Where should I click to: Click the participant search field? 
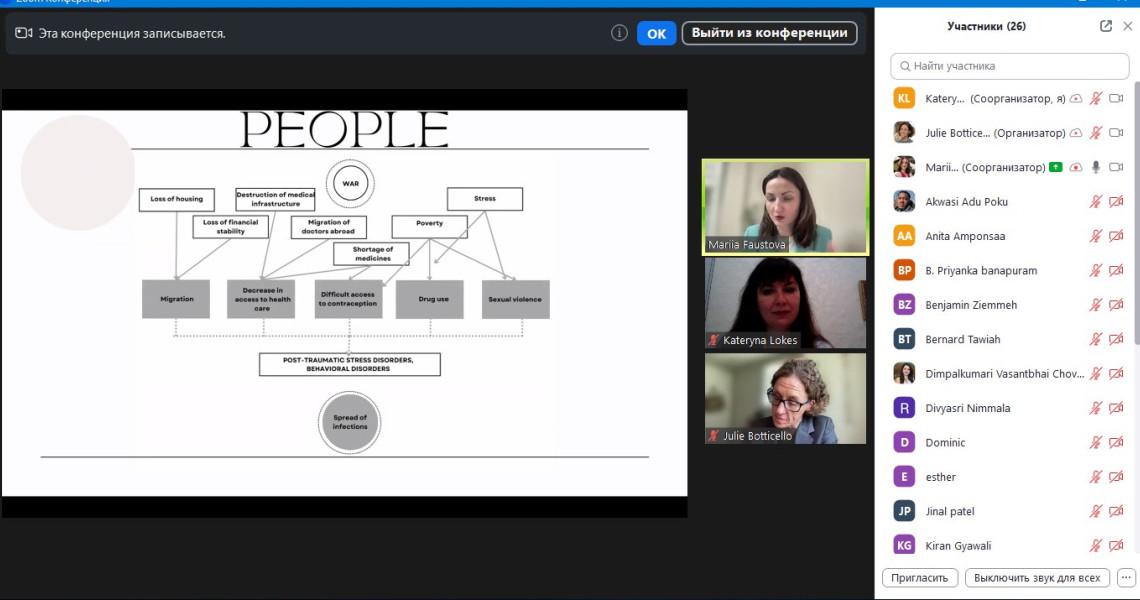(1009, 66)
